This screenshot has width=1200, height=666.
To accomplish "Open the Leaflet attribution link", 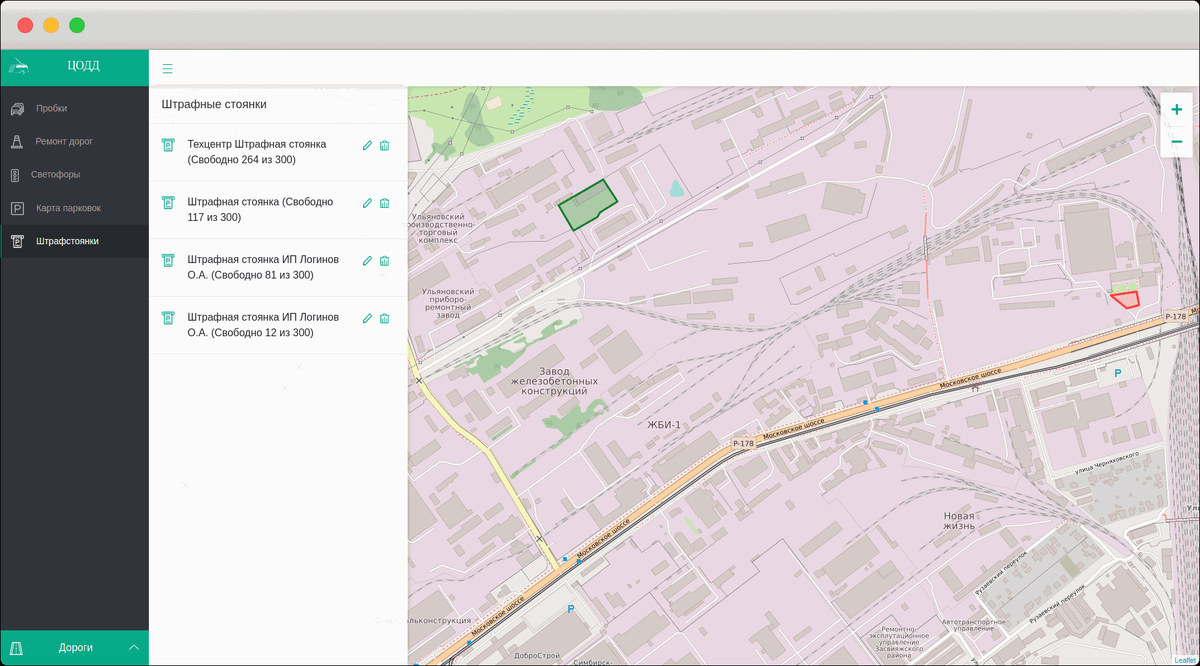I will click(x=1183, y=660).
